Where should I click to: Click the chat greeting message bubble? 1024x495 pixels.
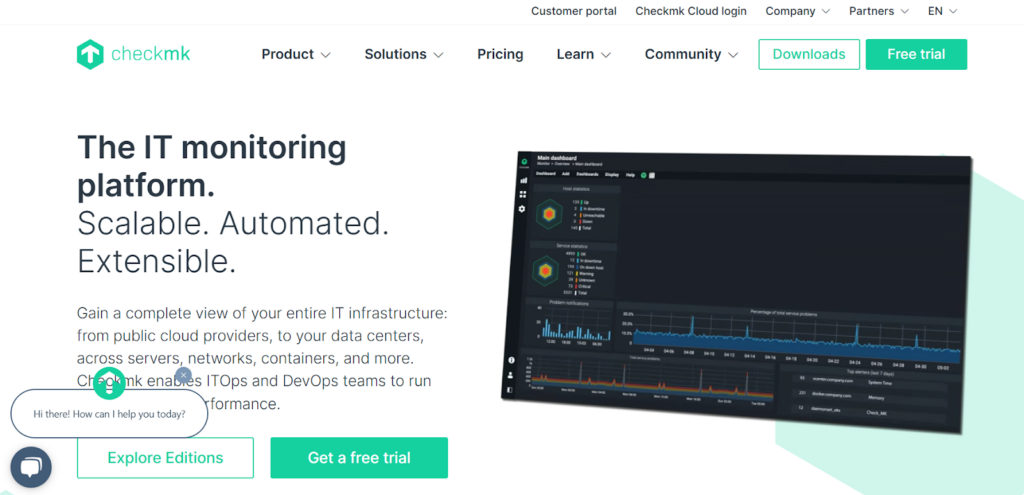click(x=109, y=414)
